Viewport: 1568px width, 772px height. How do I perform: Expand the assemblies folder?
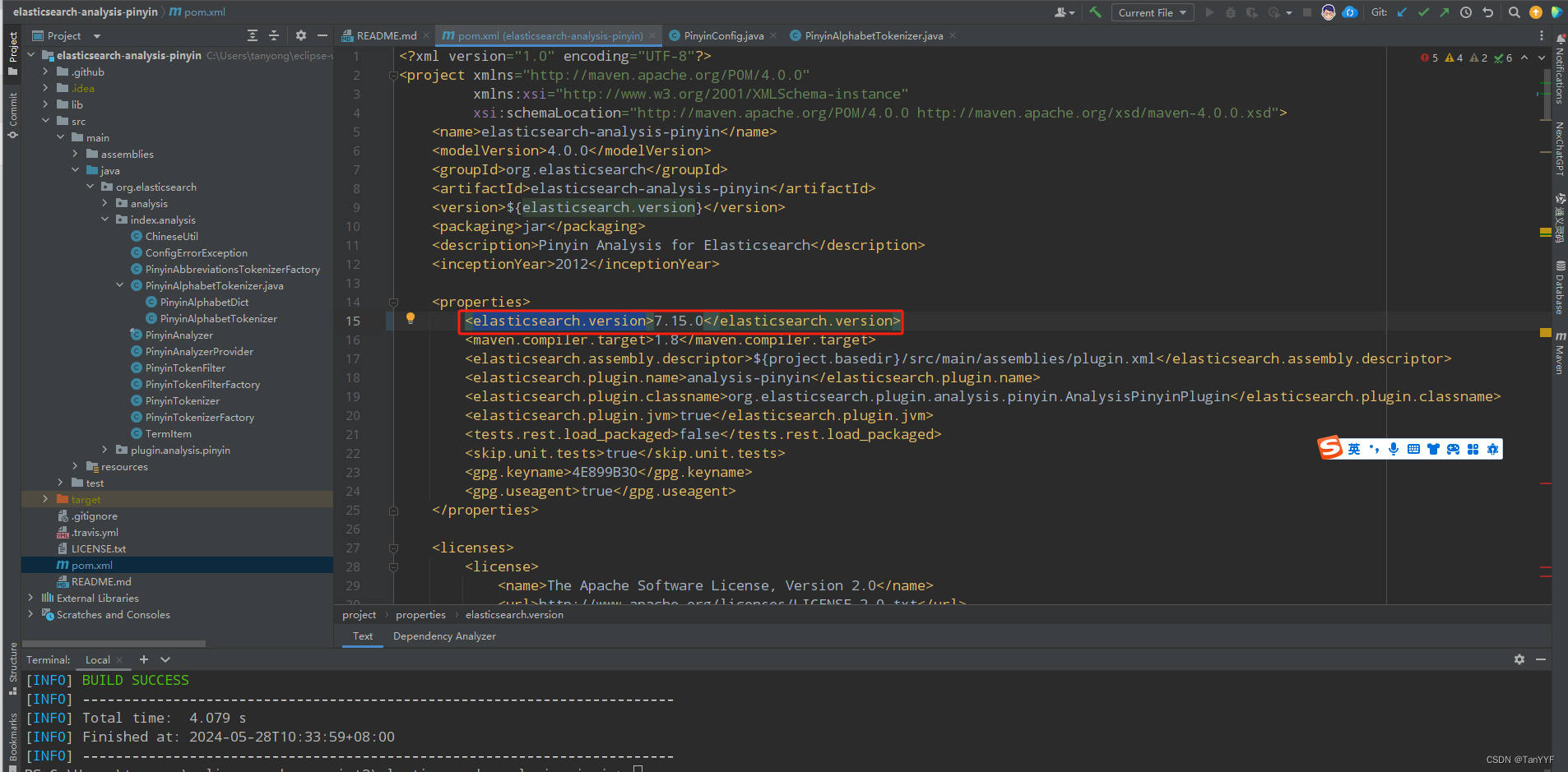(75, 154)
